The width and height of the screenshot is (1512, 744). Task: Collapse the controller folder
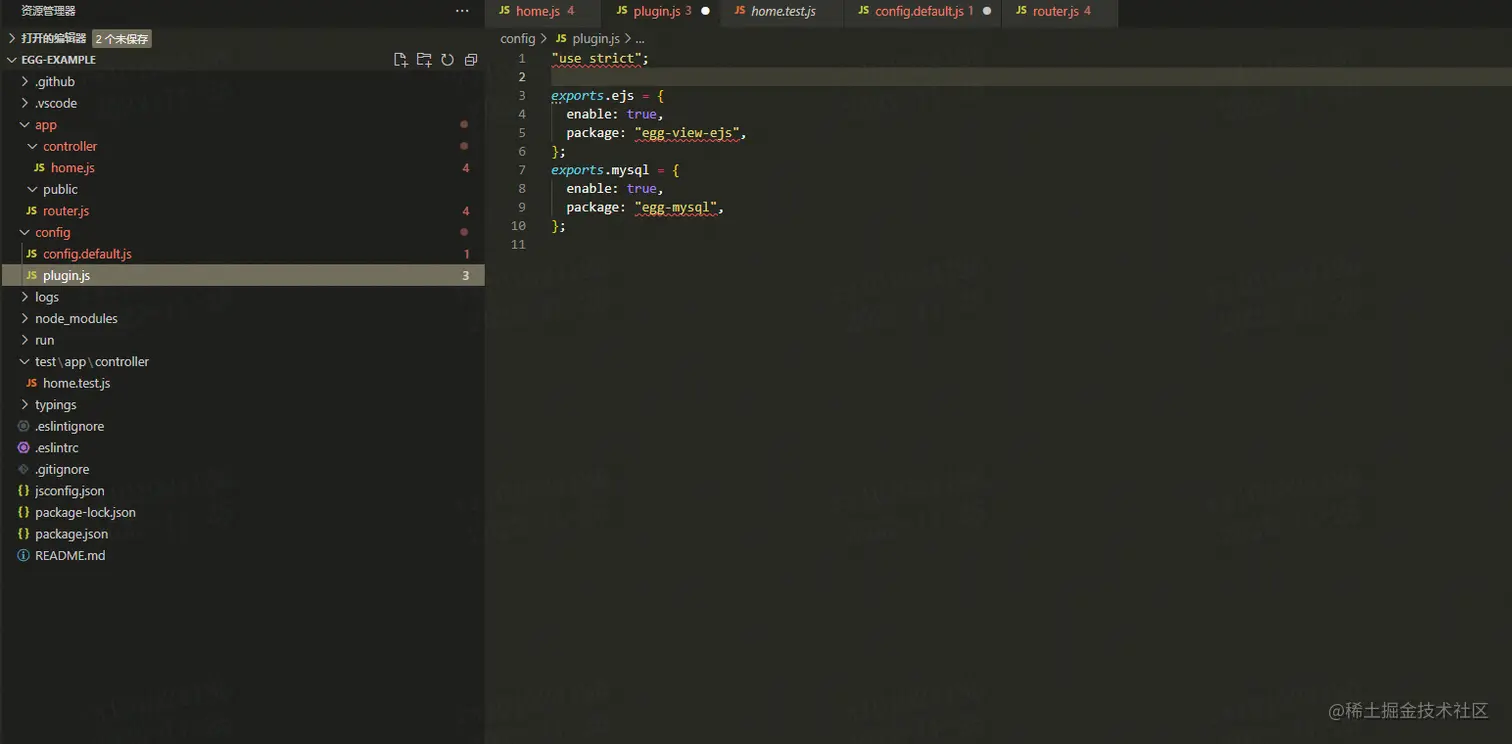tap(33, 146)
